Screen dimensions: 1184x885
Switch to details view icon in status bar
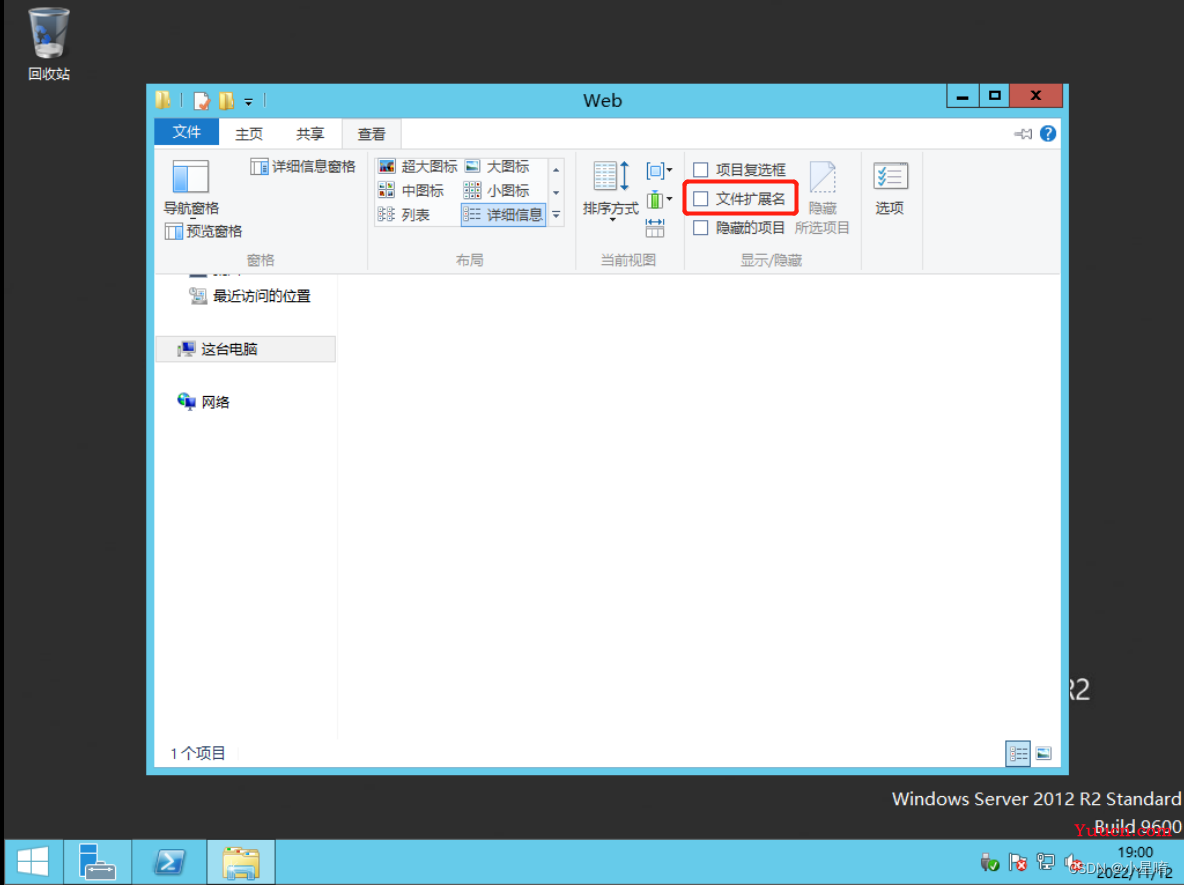[x=1017, y=753]
